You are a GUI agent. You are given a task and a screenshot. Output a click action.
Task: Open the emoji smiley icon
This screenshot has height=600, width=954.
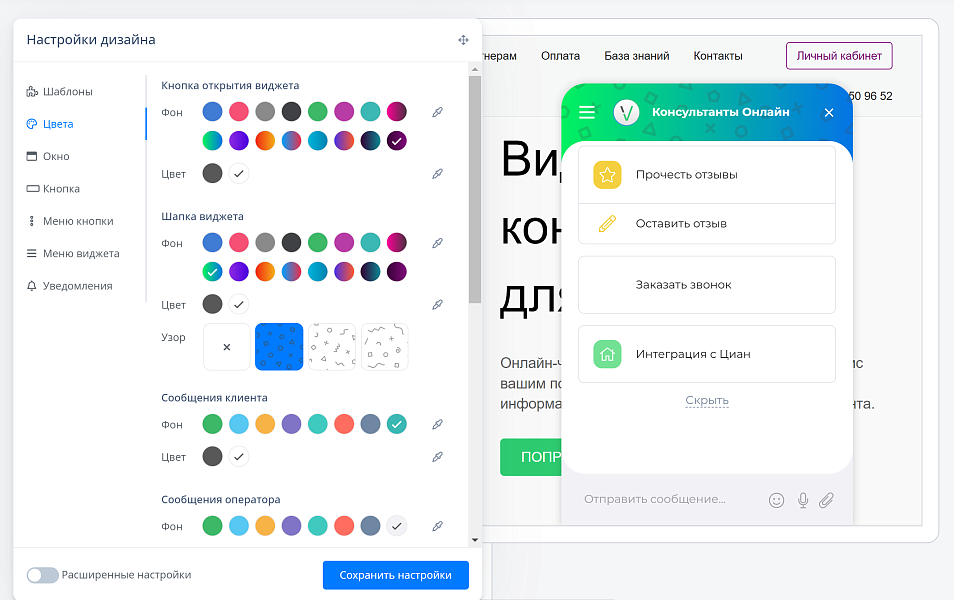pos(777,499)
